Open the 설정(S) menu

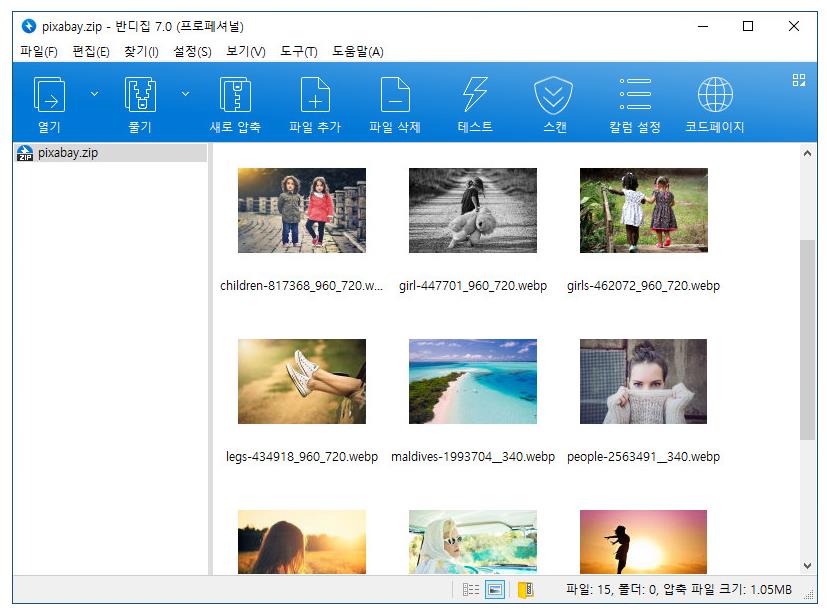(x=193, y=52)
